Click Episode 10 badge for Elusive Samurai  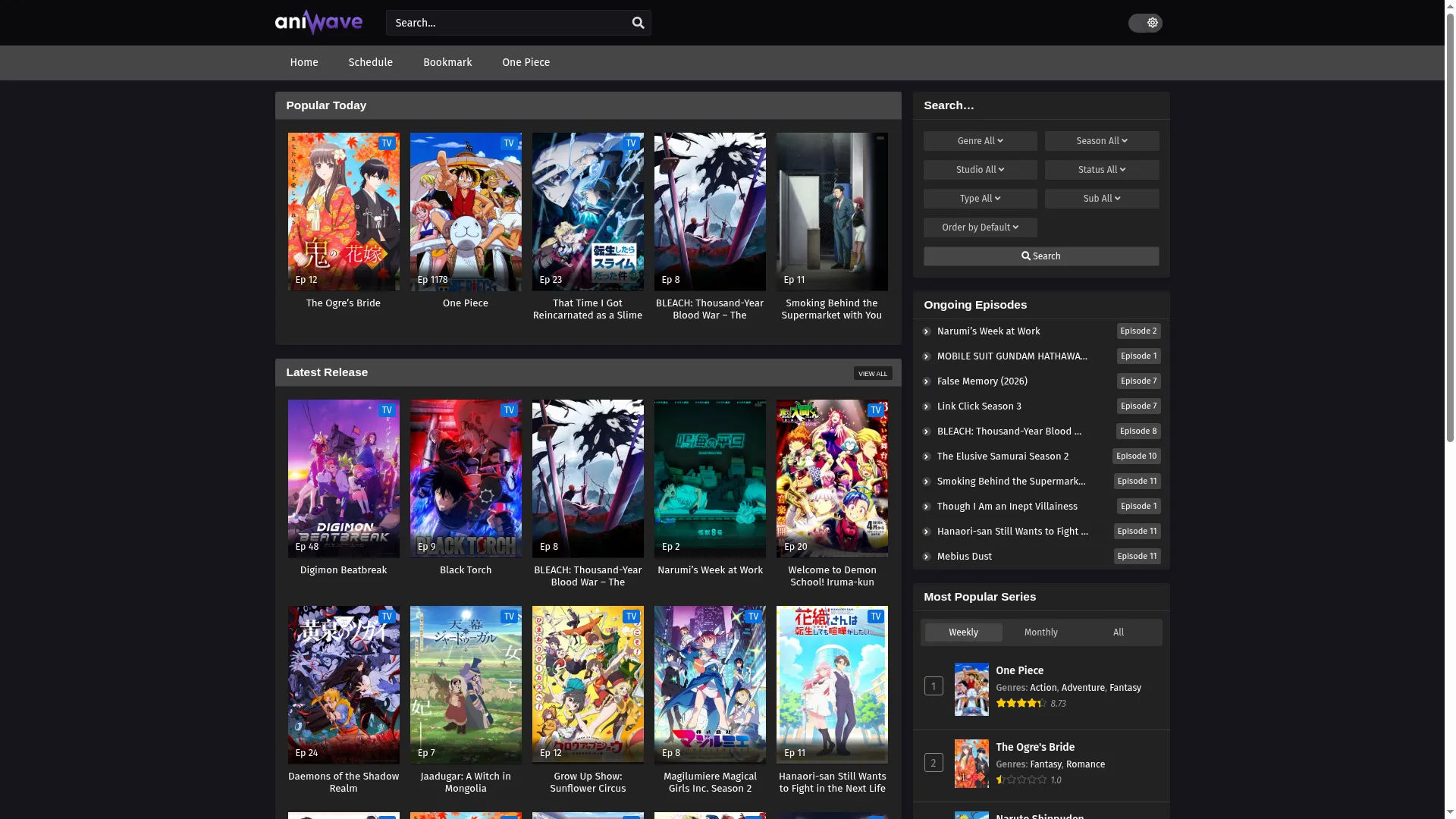(x=1136, y=457)
